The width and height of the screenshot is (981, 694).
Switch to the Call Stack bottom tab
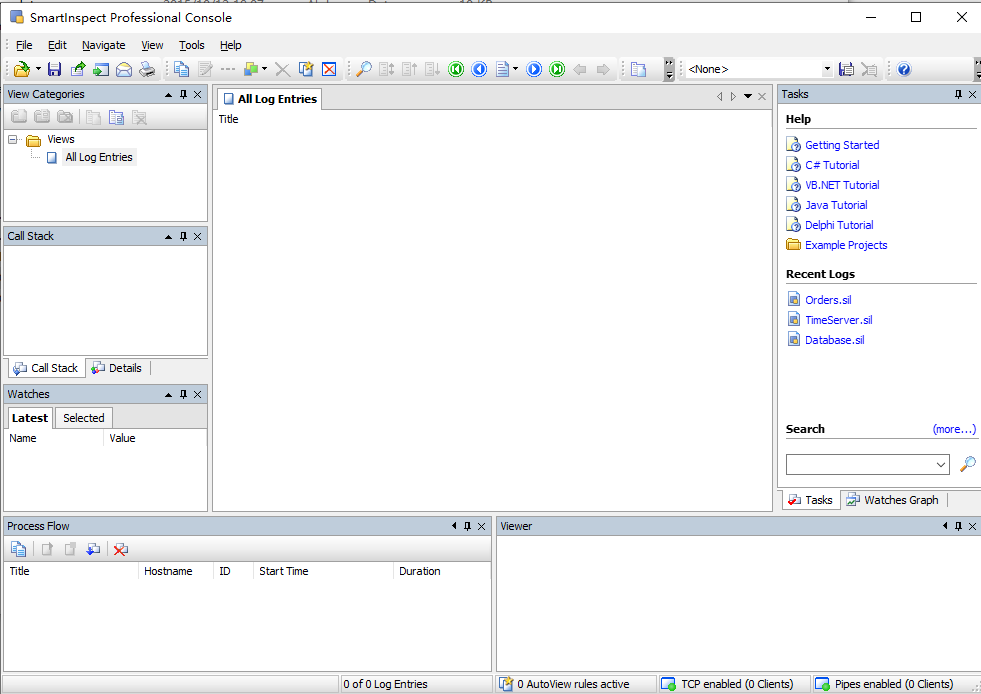(x=46, y=368)
